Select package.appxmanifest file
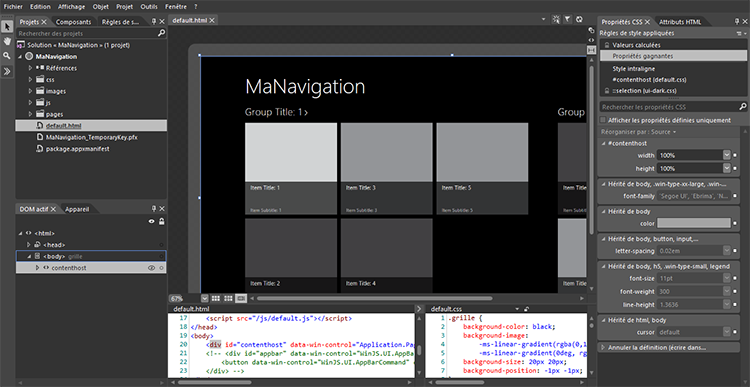This screenshot has height=387, width=750. tap(77, 149)
